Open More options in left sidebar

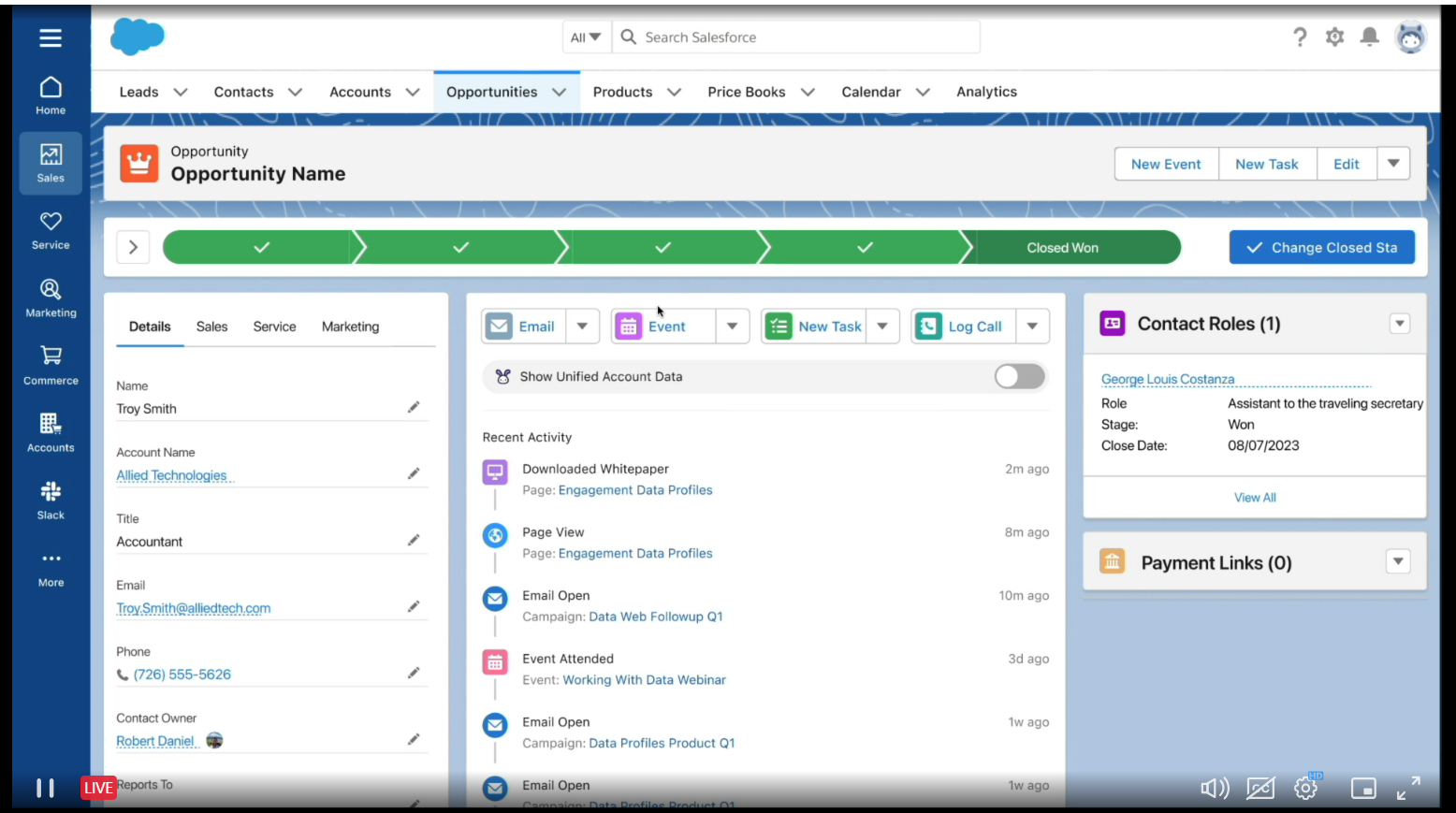pyautogui.click(x=51, y=568)
